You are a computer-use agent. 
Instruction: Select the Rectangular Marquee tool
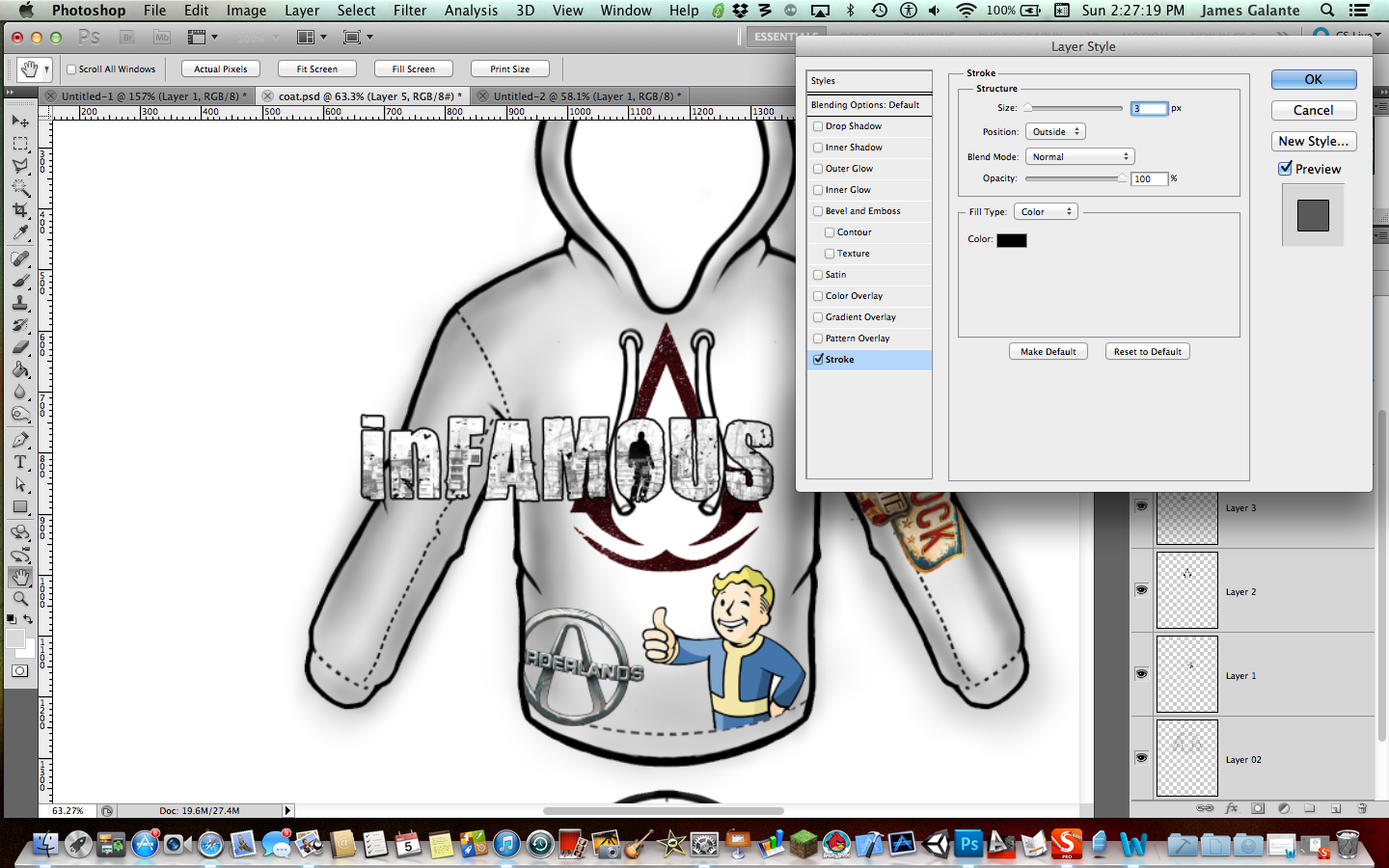click(20, 144)
